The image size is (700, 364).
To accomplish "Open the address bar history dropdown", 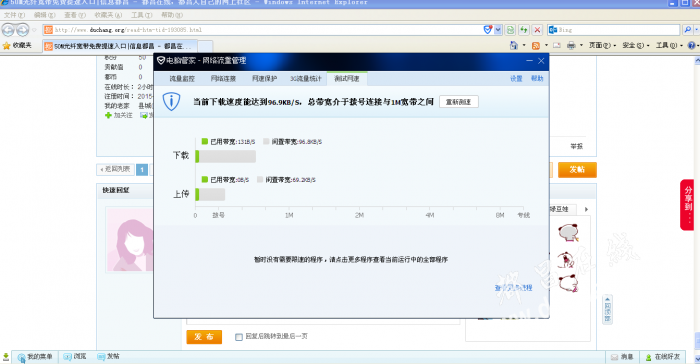I will click(498, 30).
